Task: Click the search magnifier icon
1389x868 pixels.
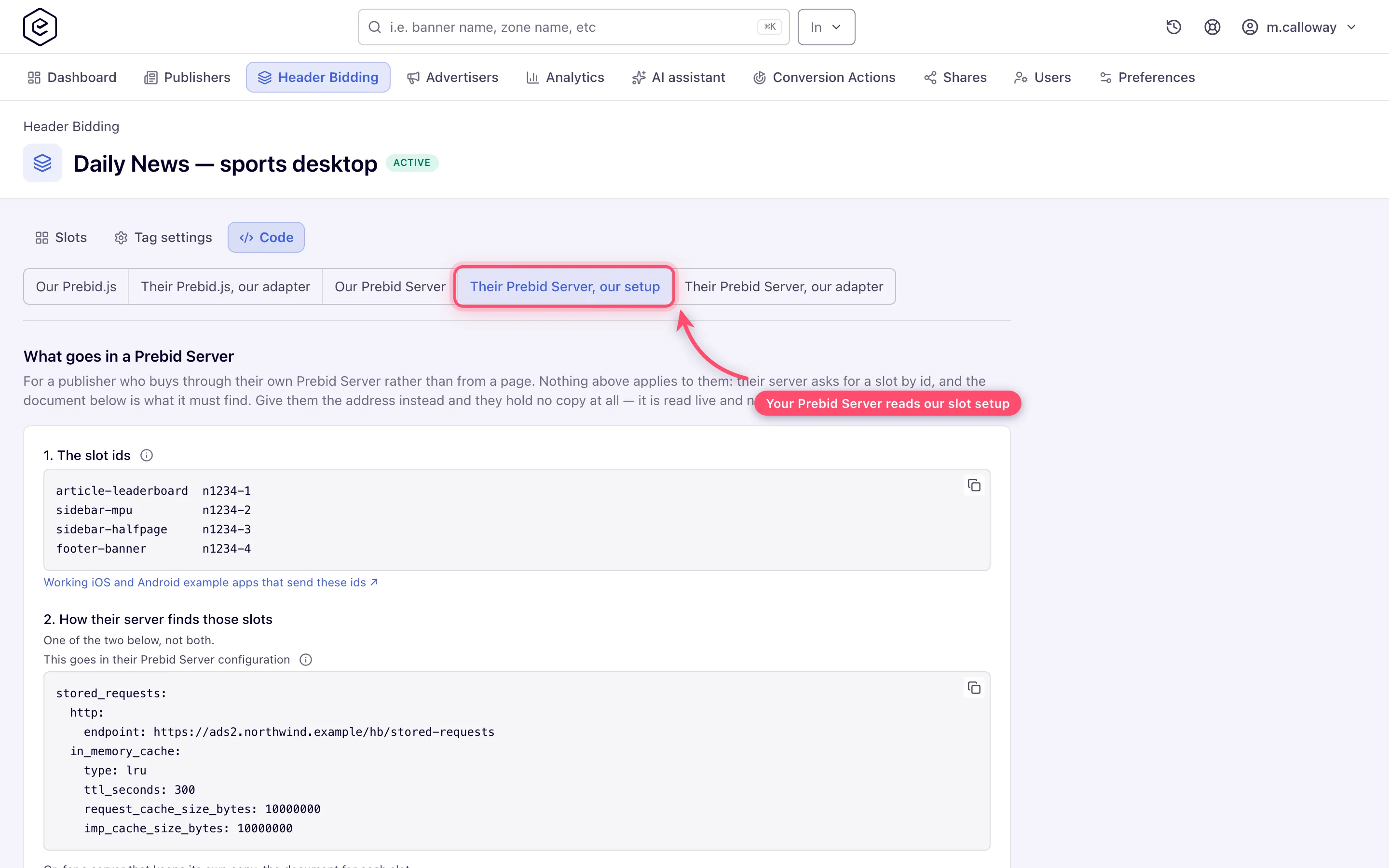Action: (x=375, y=27)
